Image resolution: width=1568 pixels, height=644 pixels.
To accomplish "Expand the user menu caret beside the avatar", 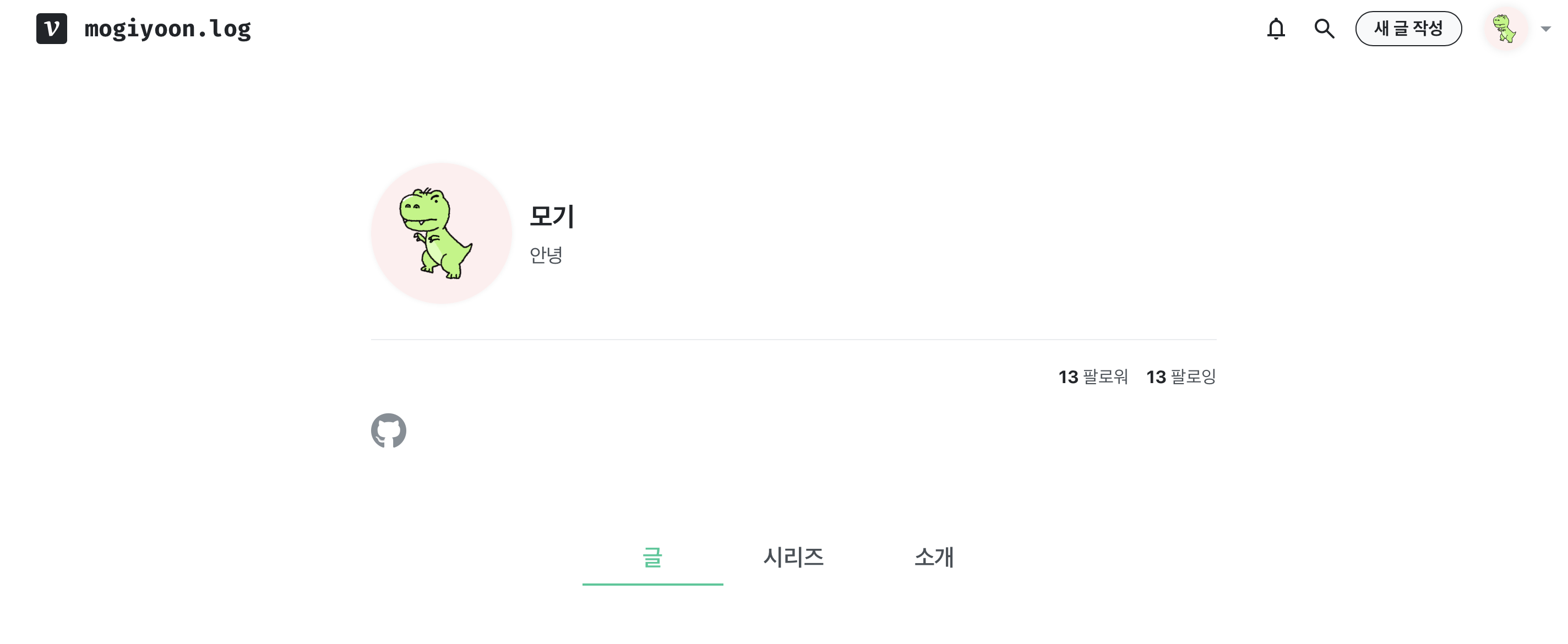I will pos(1545,29).
